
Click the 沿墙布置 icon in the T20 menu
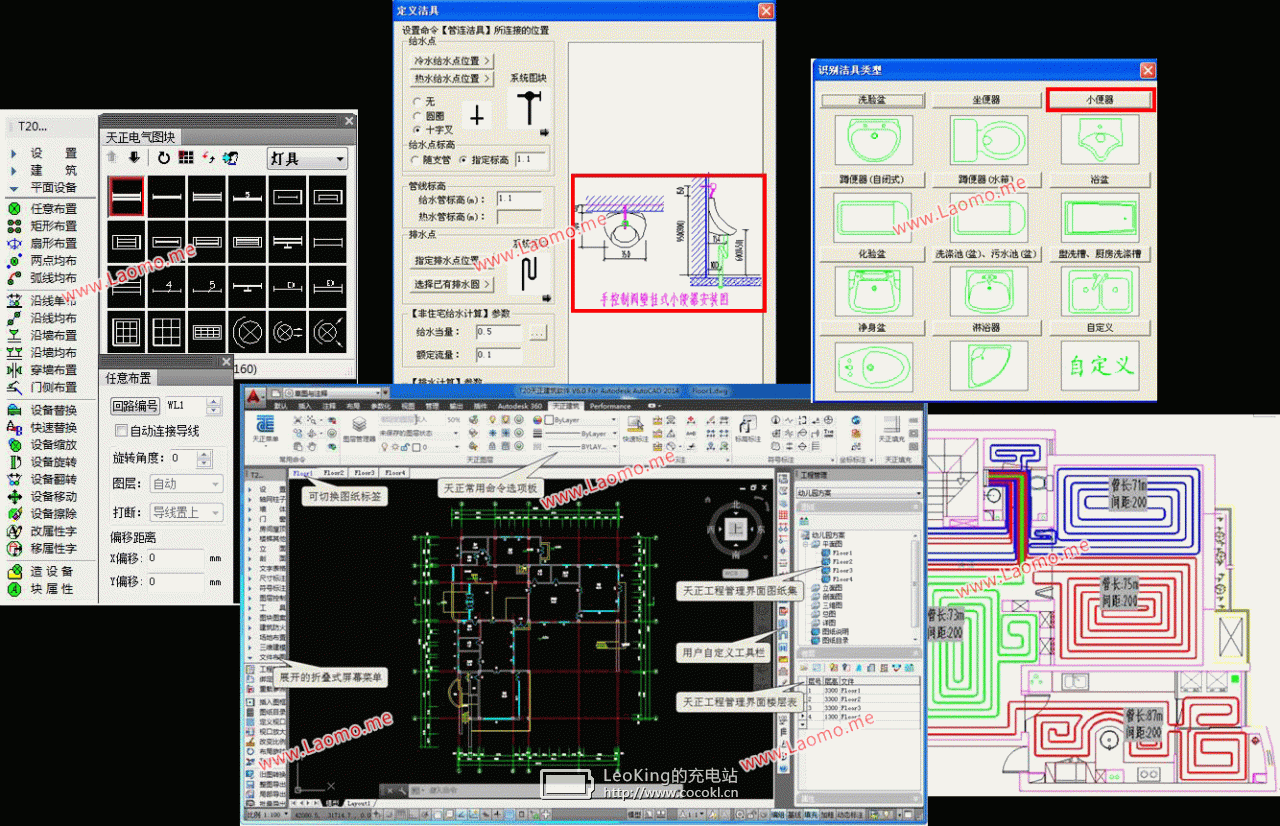pos(14,335)
